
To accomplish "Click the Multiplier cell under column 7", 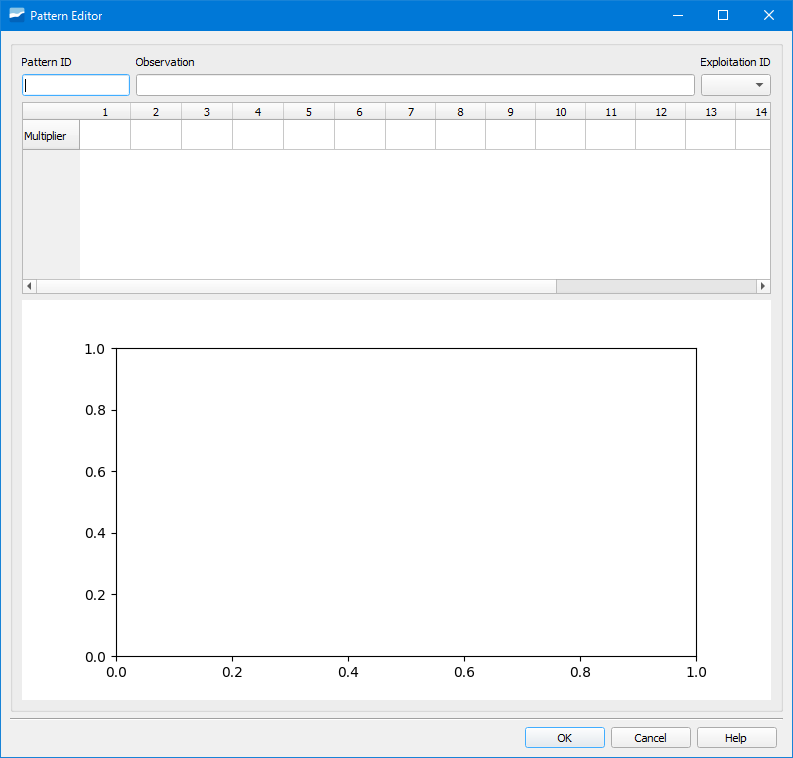I will pos(410,136).
